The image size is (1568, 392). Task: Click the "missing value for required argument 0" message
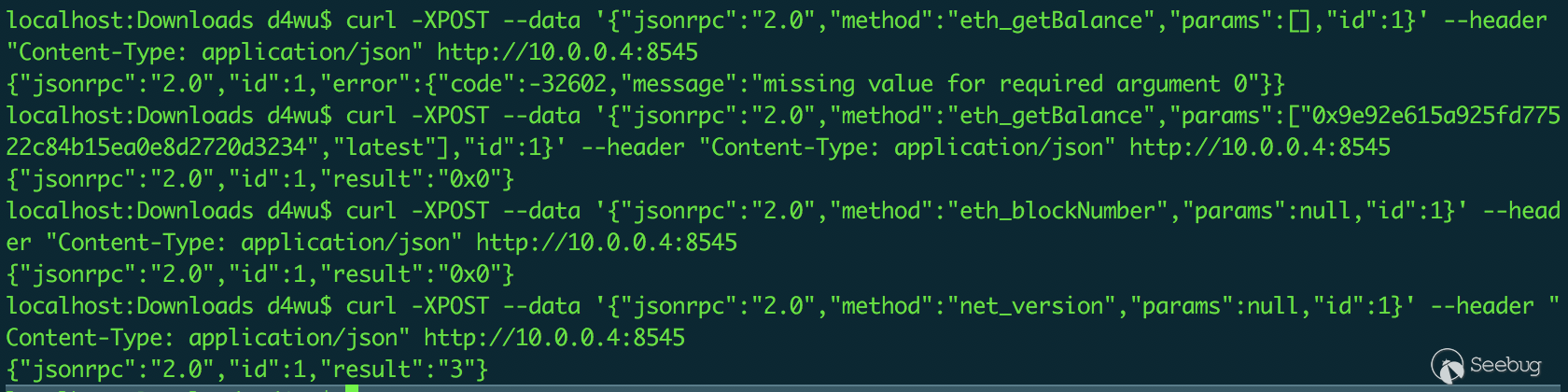click(1005, 84)
